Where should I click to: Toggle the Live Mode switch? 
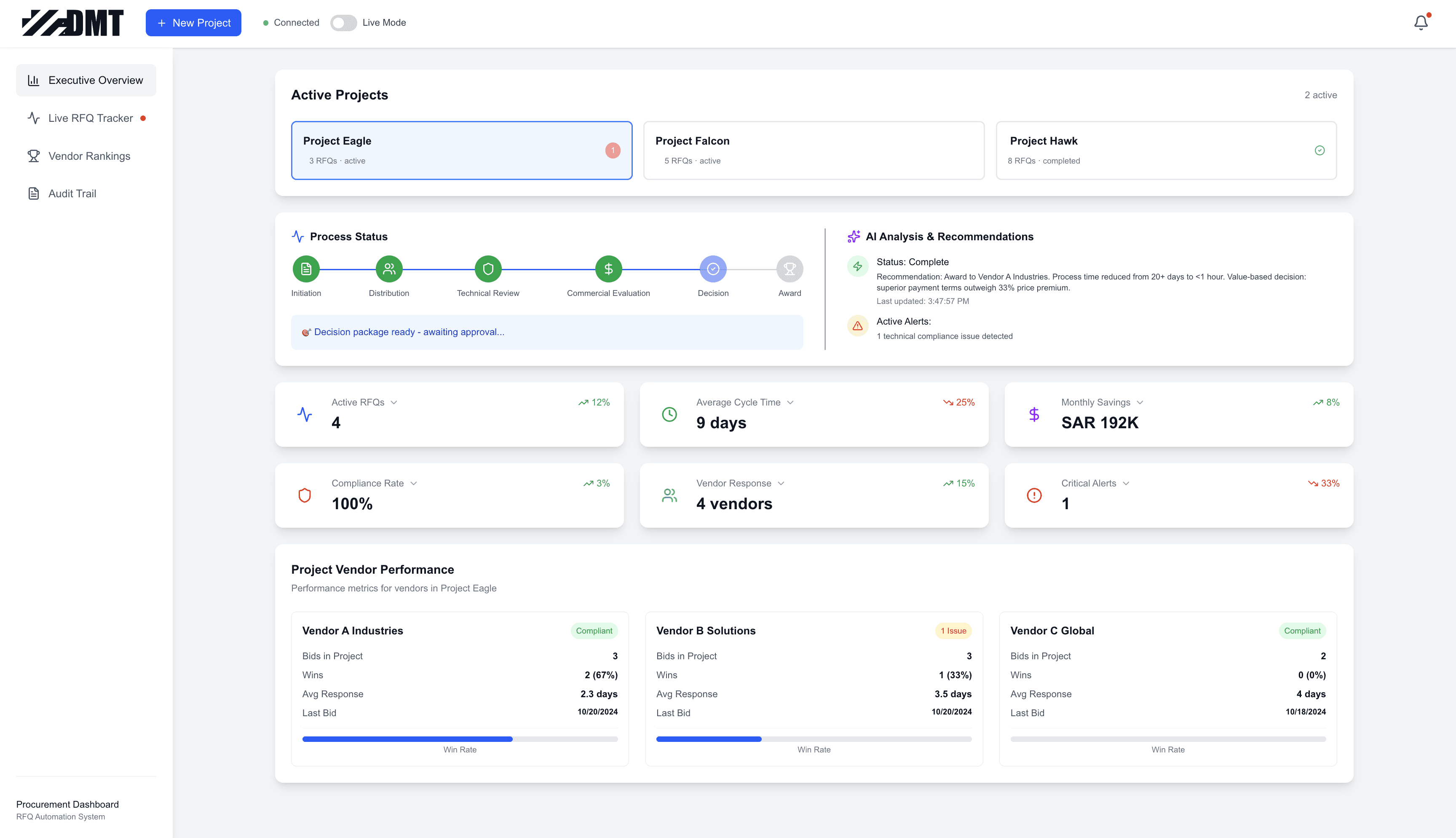coord(343,22)
